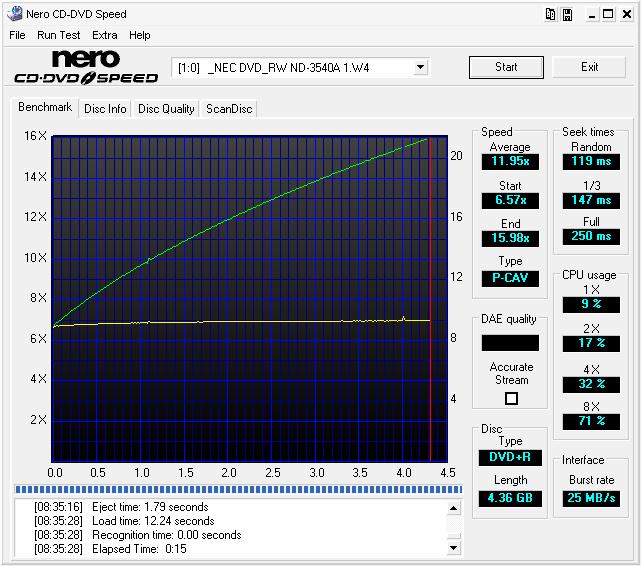Click the copy-to-clipboard icon in title bar
Screen dimensions: 641x566
[x=551, y=14]
